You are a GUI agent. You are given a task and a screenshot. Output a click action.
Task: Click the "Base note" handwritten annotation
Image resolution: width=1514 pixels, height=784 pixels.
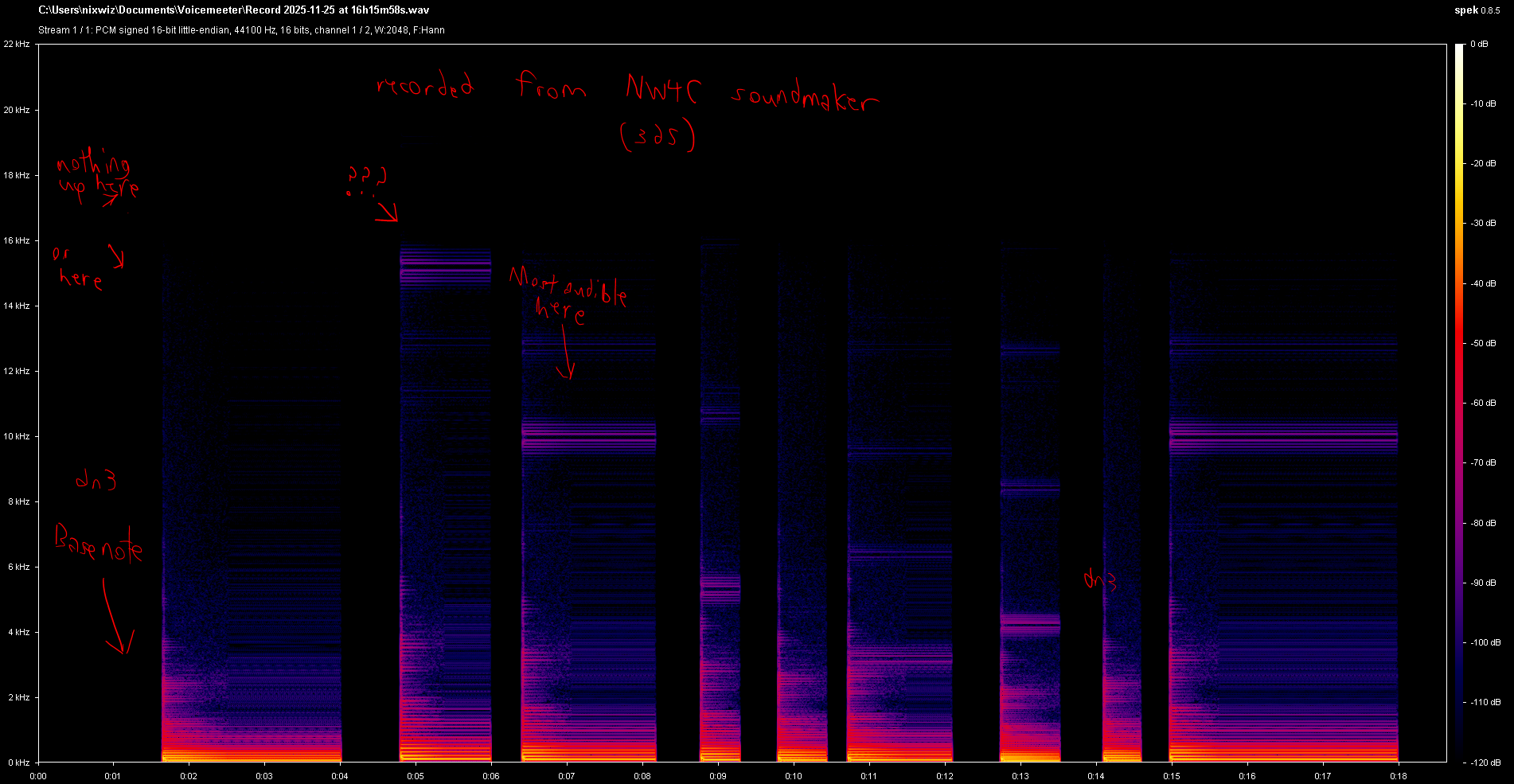click(99, 543)
